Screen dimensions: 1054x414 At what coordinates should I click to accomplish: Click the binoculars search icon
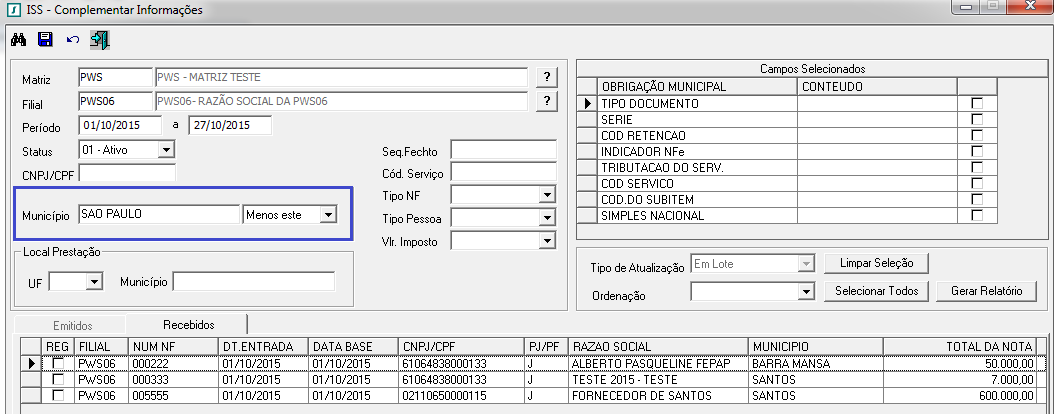tap(19, 40)
